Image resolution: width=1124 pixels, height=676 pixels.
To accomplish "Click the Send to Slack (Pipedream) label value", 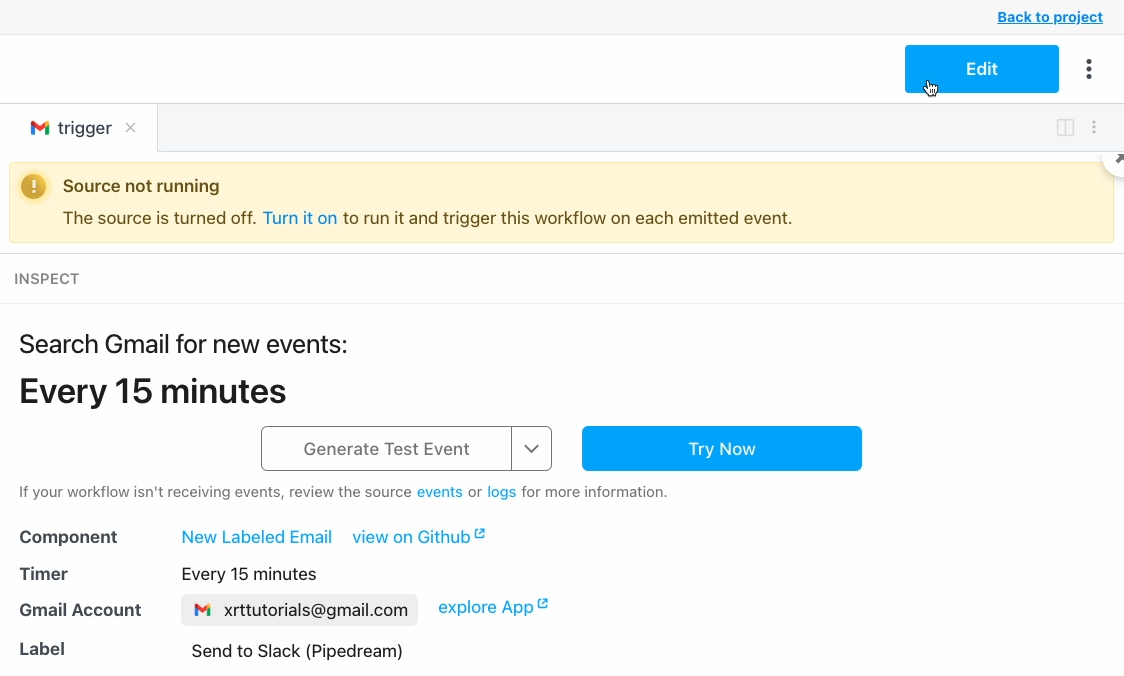I will pyautogui.click(x=297, y=651).
